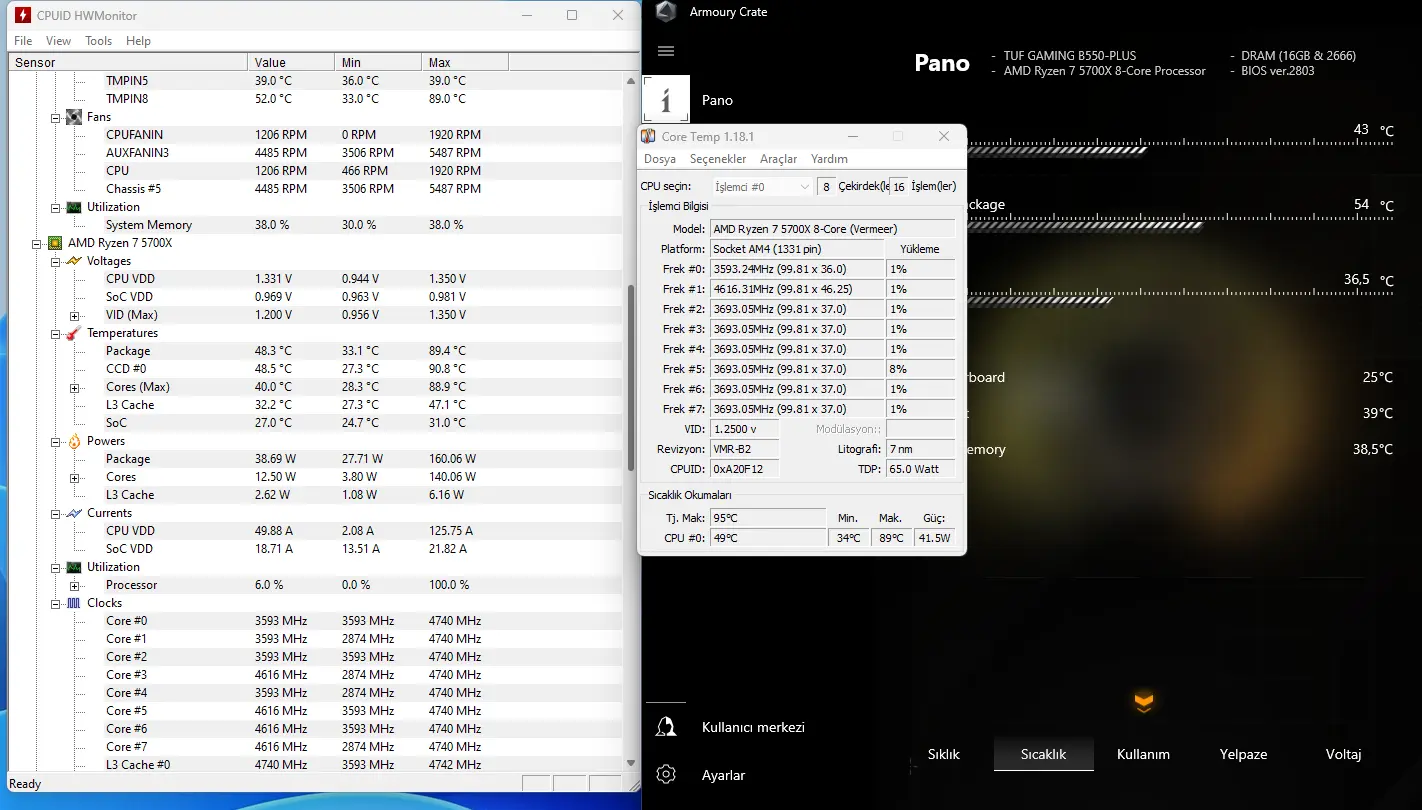Expand the Cores power row
The height and width of the screenshot is (810, 1422).
pos(74,477)
